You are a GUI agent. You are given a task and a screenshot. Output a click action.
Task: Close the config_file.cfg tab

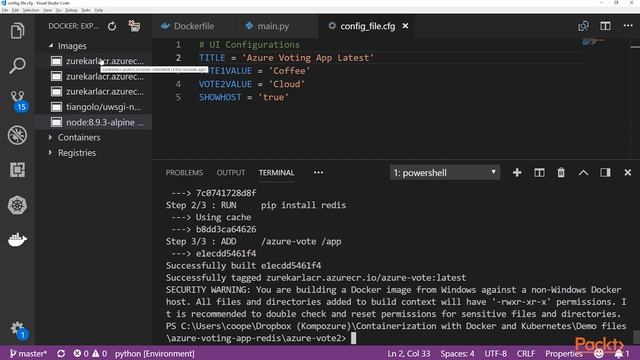point(405,26)
